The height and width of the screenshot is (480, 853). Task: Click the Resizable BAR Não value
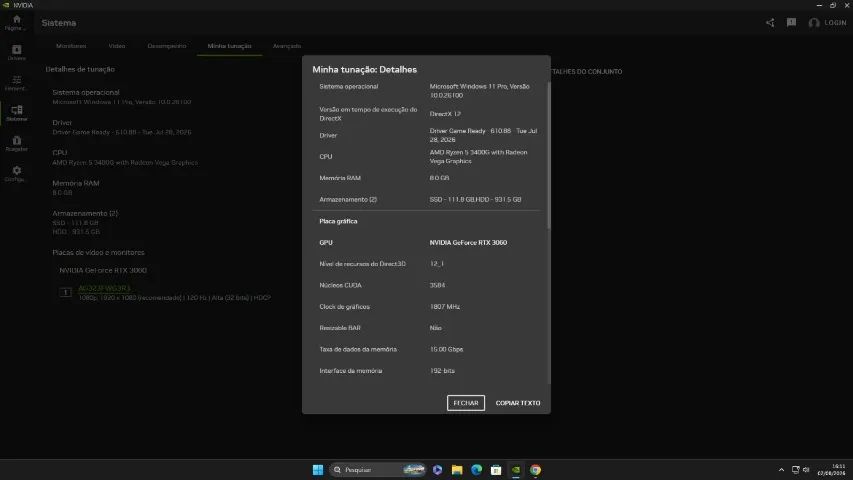pos(435,328)
